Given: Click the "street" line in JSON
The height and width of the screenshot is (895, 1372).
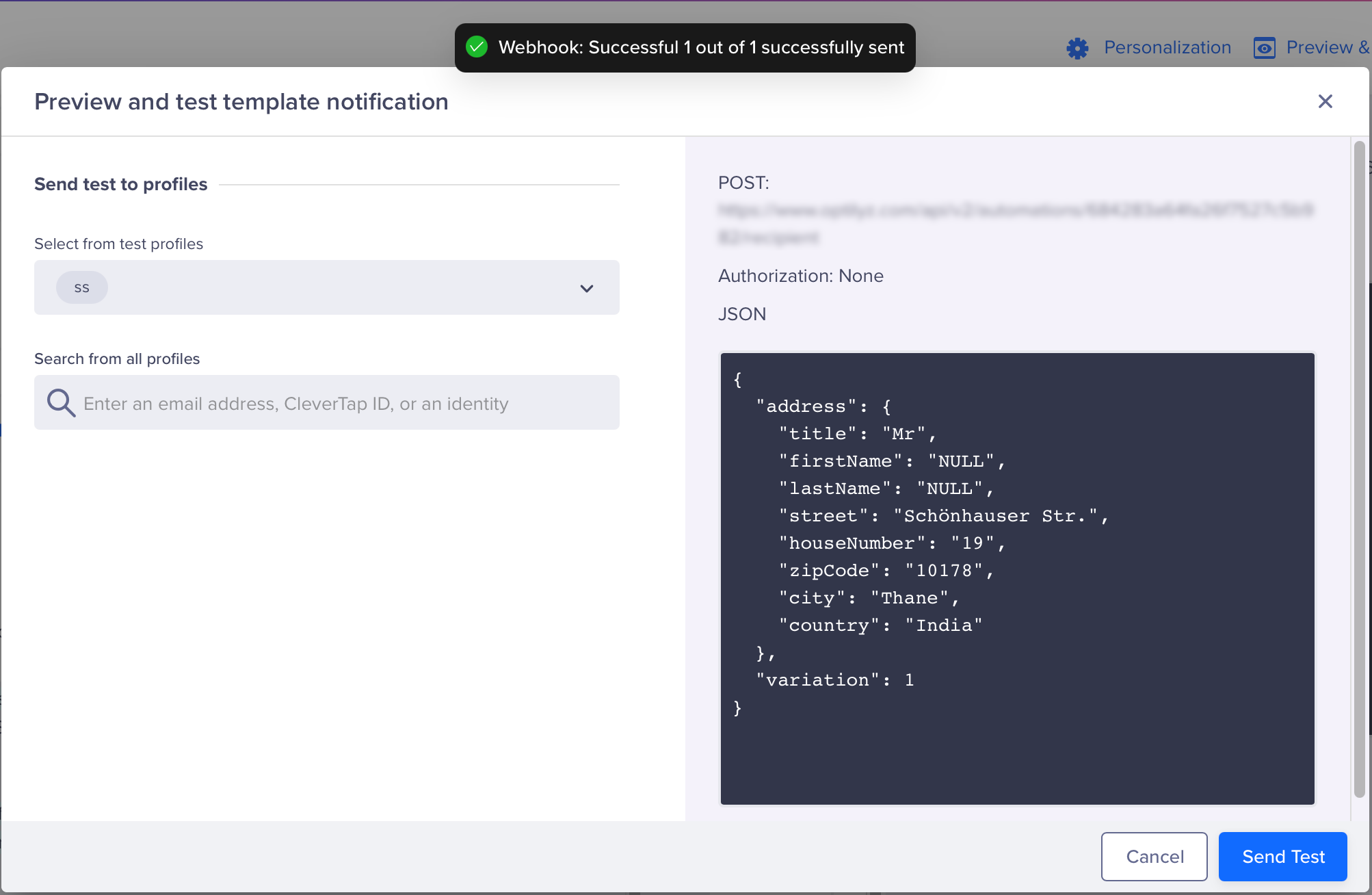Looking at the screenshot, I should click(x=943, y=516).
